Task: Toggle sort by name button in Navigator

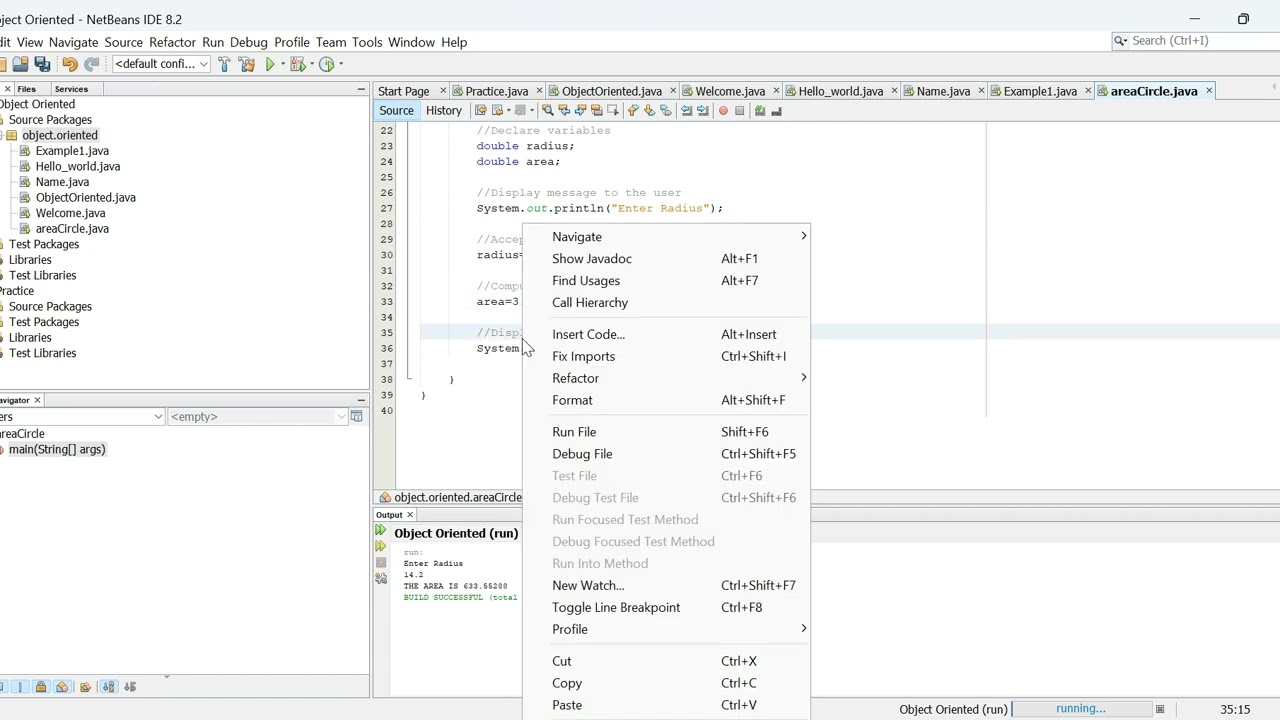Action: pos(108,687)
